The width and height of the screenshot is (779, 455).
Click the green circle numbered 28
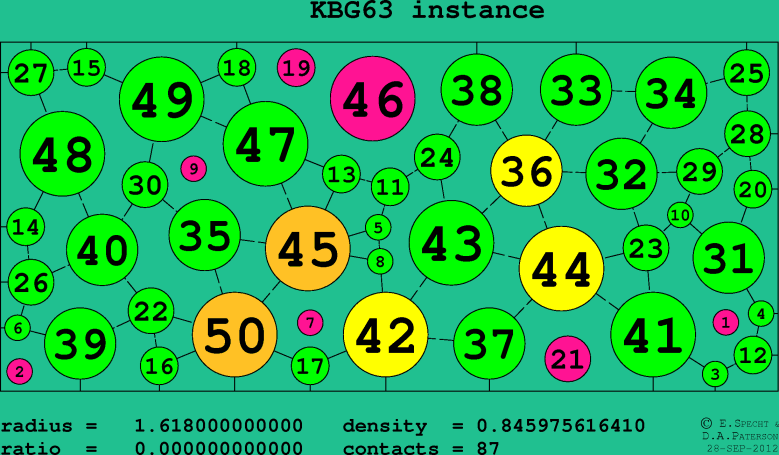(748, 134)
